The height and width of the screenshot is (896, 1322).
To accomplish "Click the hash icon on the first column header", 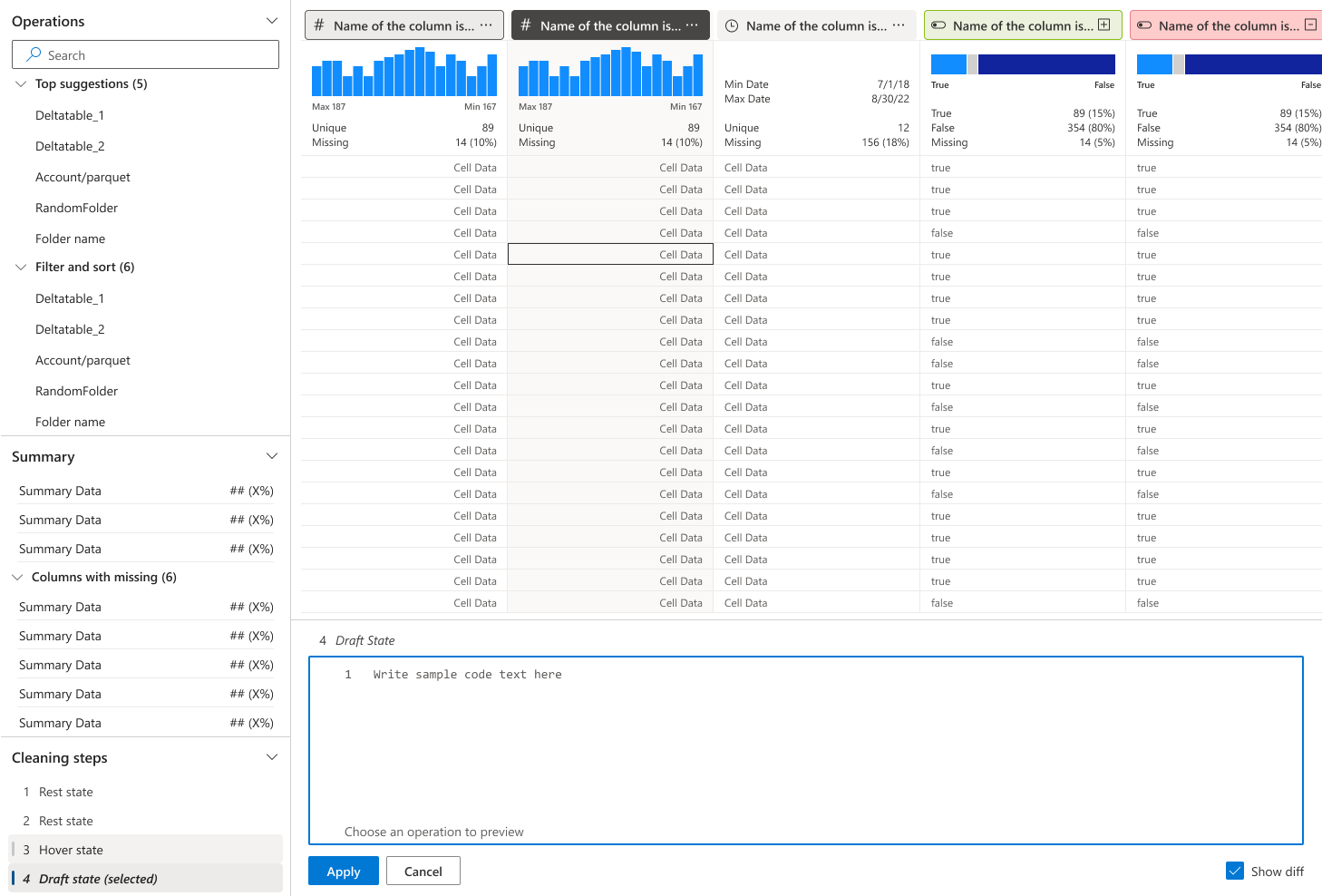I will [x=319, y=25].
